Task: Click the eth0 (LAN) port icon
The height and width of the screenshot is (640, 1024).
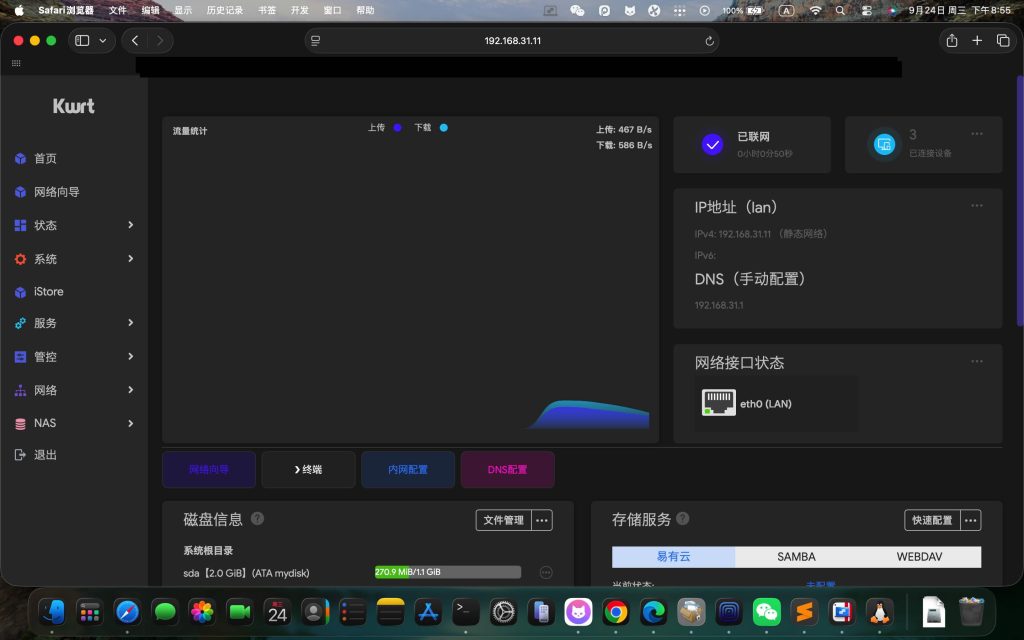Action: pos(718,403)
